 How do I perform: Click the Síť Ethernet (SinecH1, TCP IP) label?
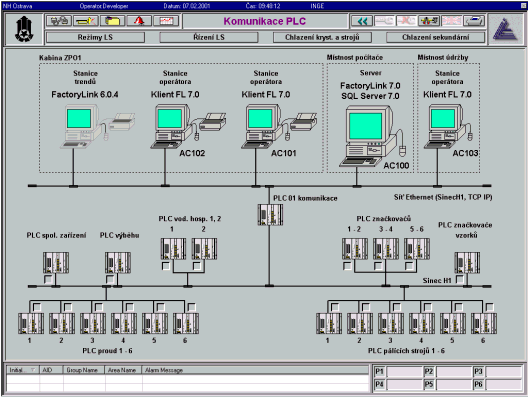pos(443,197)
